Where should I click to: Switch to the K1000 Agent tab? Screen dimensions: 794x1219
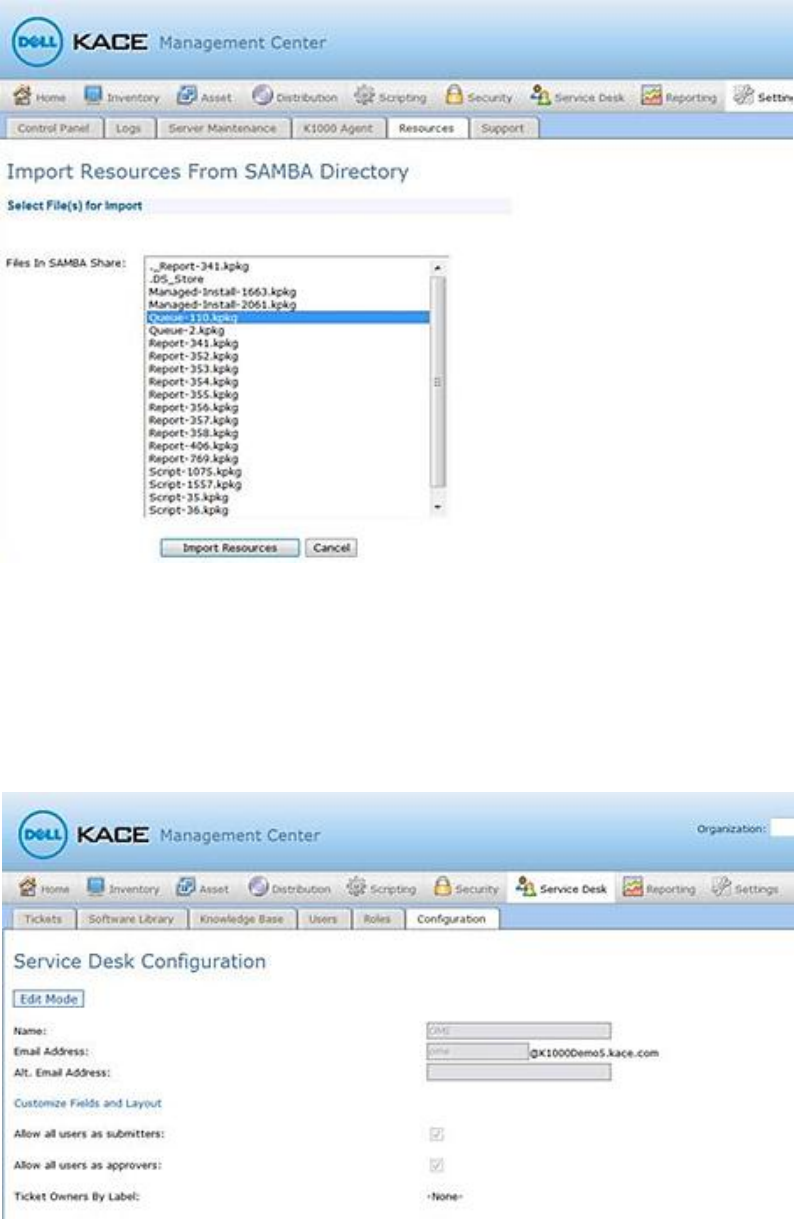click(337, 128)
